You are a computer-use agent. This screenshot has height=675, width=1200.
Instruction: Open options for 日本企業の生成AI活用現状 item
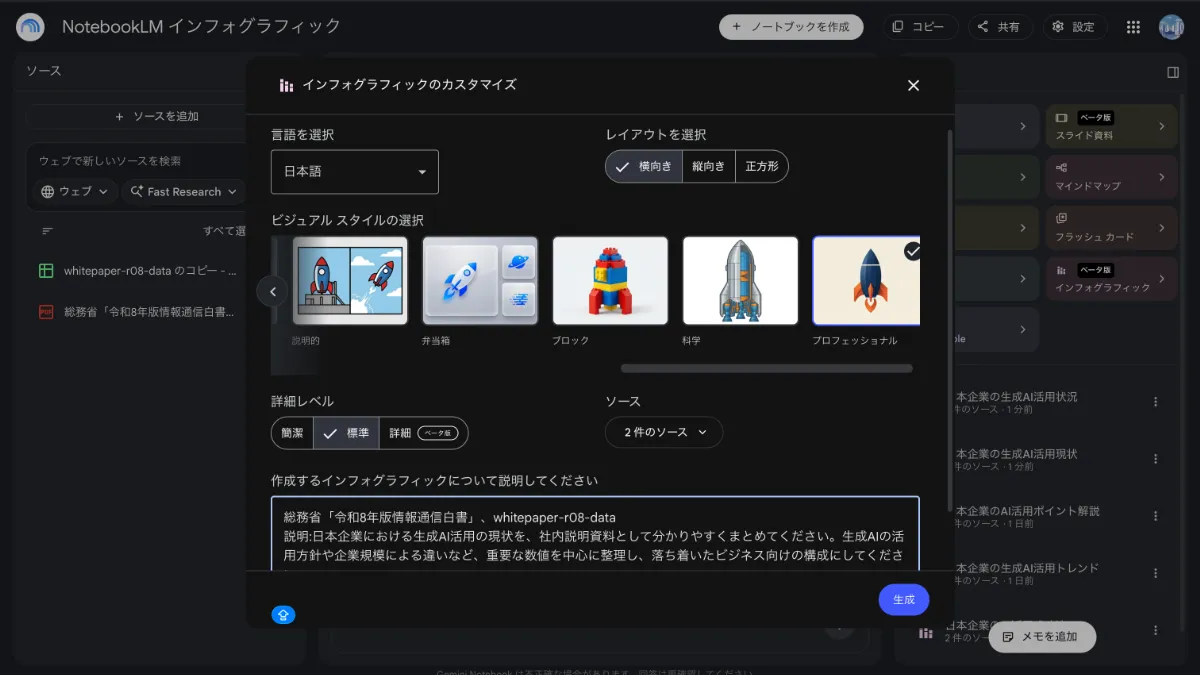tap(1156, 459)
